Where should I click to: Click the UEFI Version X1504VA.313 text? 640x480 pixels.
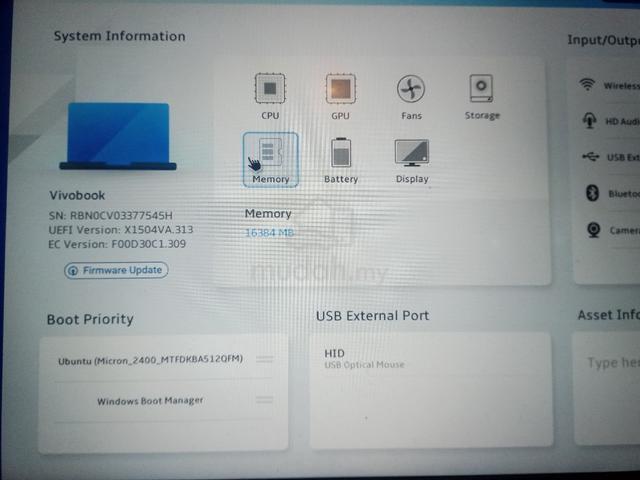click(121, 229)
